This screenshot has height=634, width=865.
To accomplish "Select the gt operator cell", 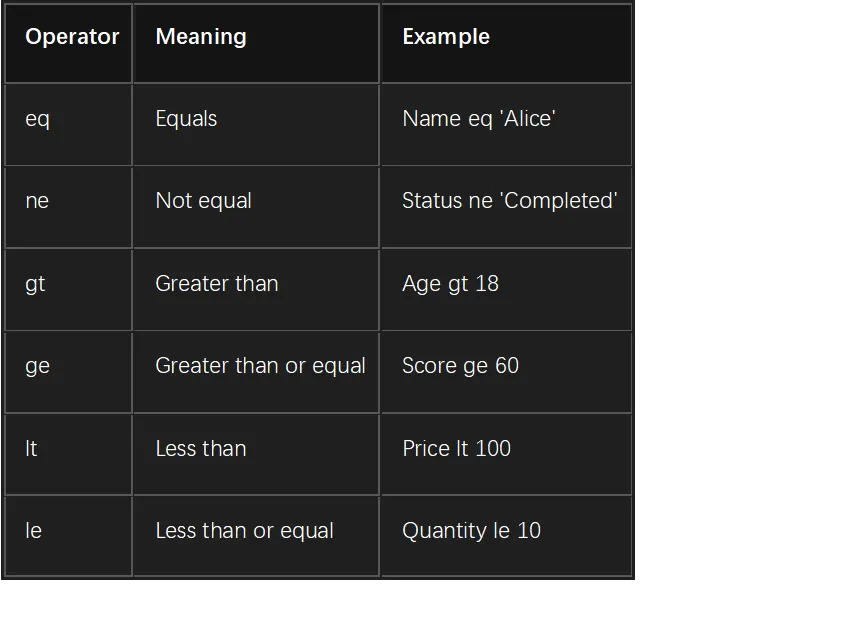I will pos(68,290).
